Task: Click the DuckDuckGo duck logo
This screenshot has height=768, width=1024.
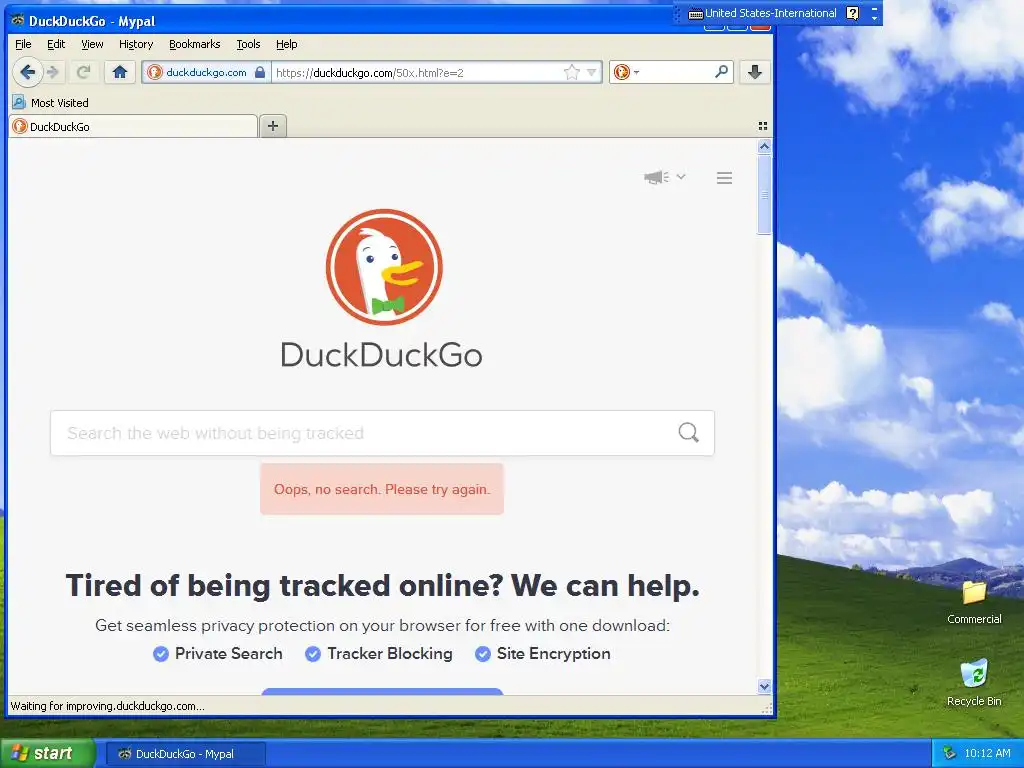Action: point(384,266)
